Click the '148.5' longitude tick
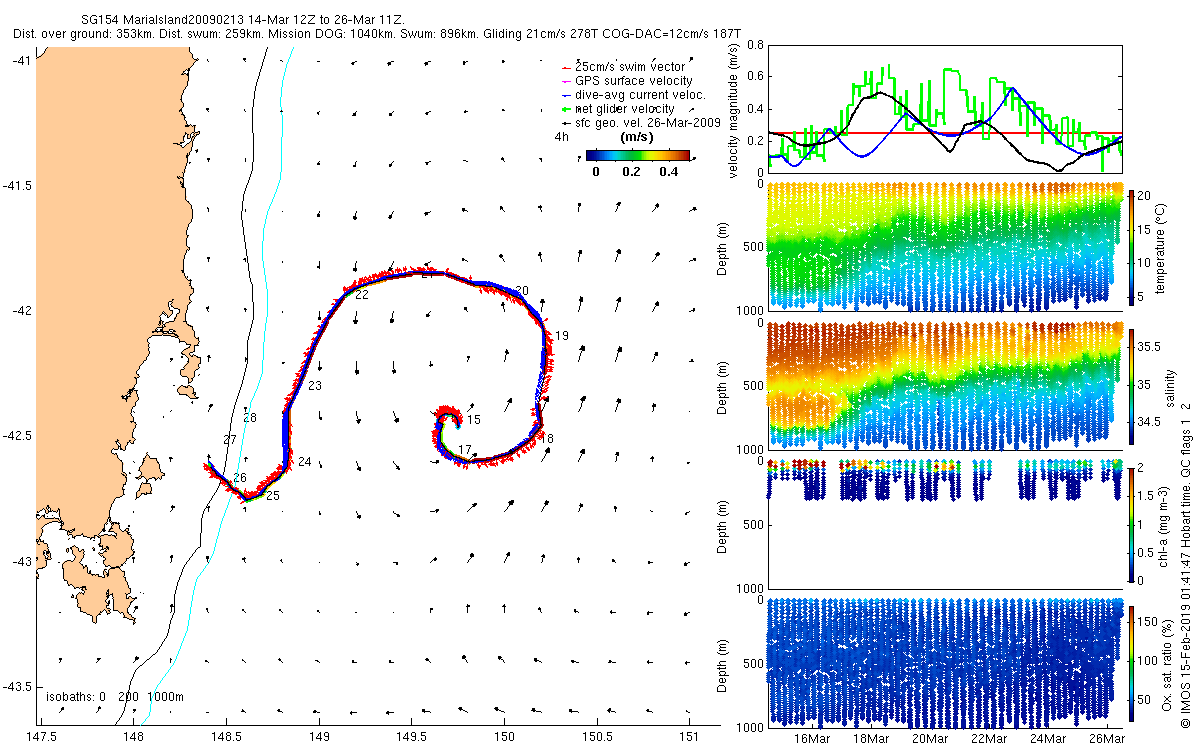This screenshot has height=750, width=1200. click(226, 736)
